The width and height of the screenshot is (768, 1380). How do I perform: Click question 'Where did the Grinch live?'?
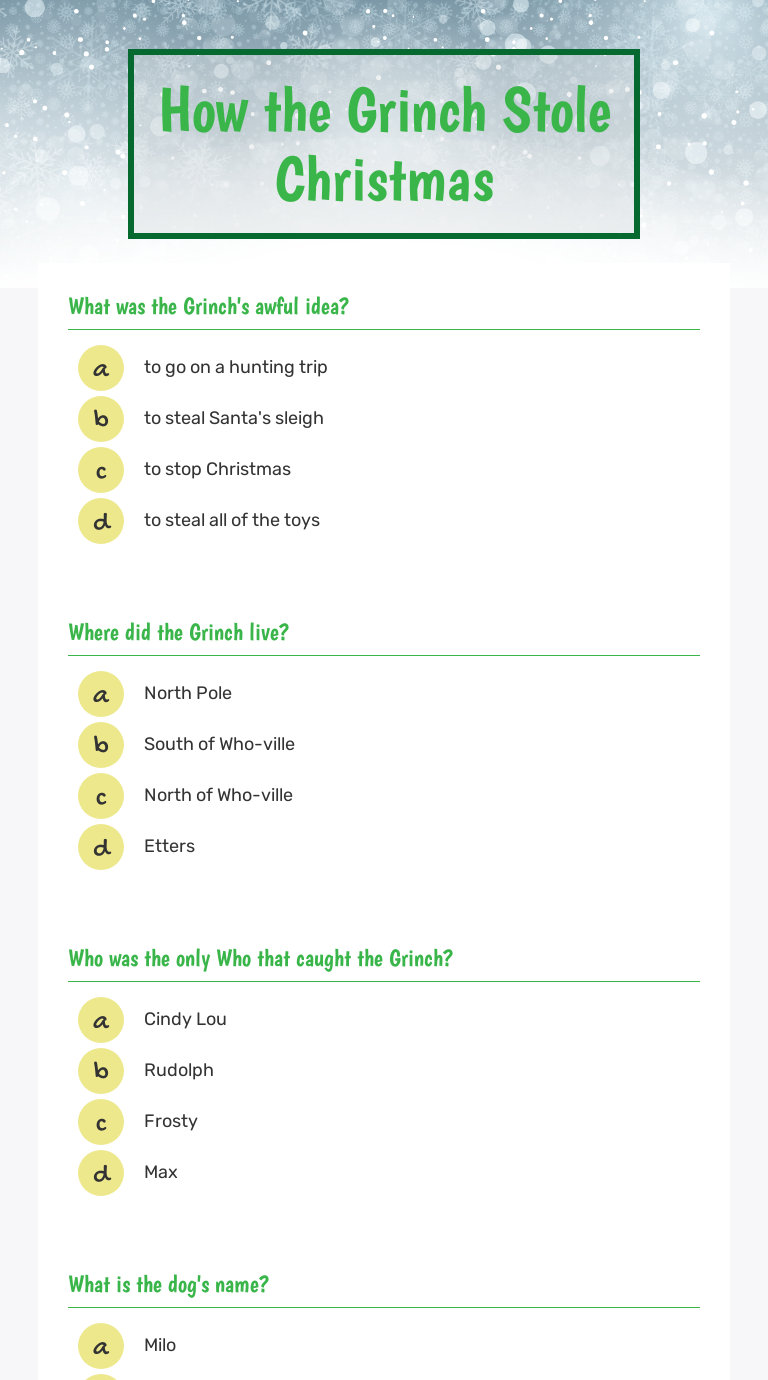pos(178,632)
